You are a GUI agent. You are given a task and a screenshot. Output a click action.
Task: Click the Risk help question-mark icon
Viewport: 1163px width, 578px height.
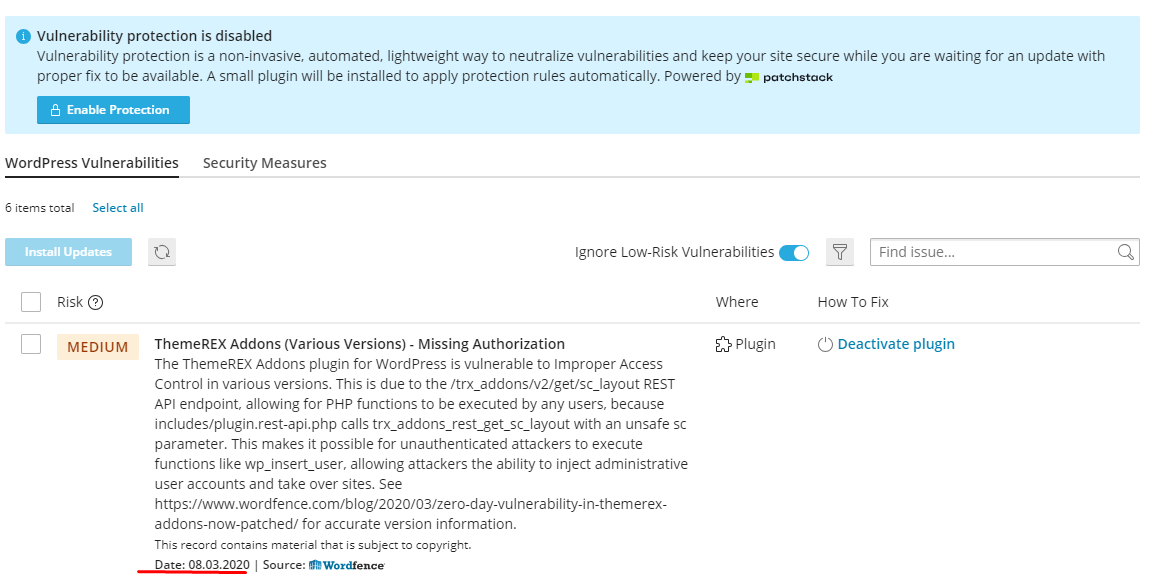tap(95, 302)
